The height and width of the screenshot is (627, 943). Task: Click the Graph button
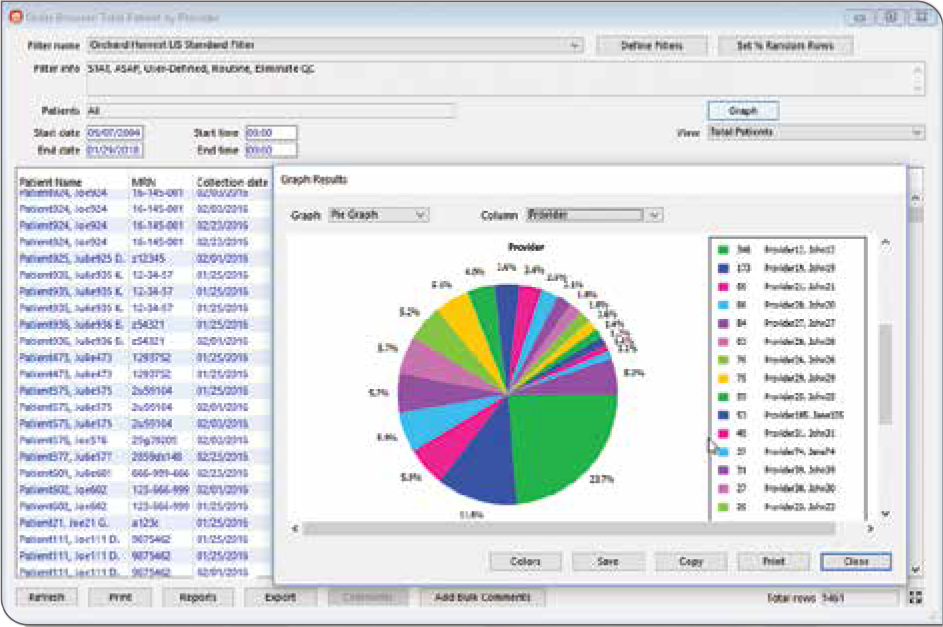(742, 111)
